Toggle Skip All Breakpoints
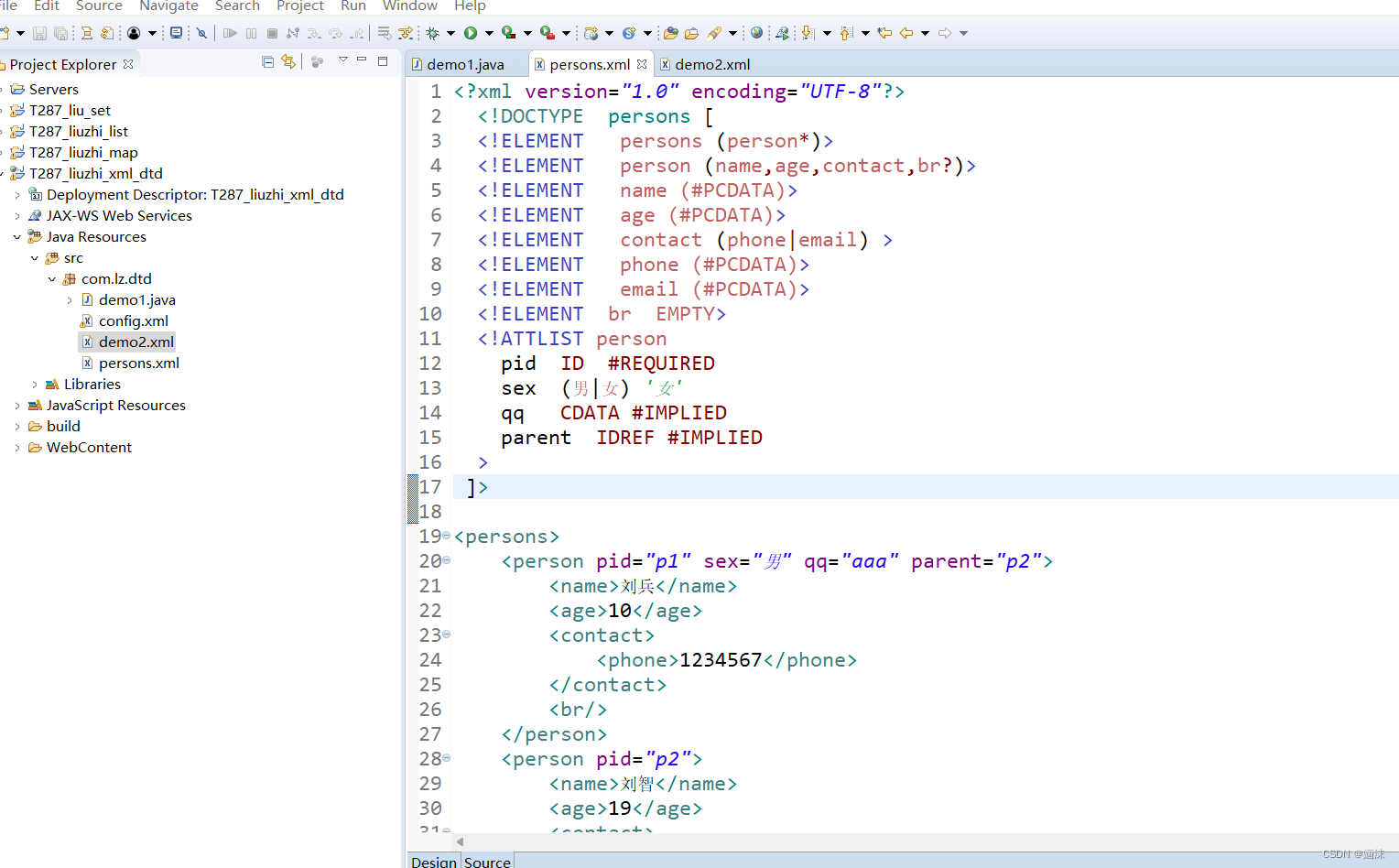Image resolution: width=1399 pixels, height=868 pixels. [x=201, y=33]
